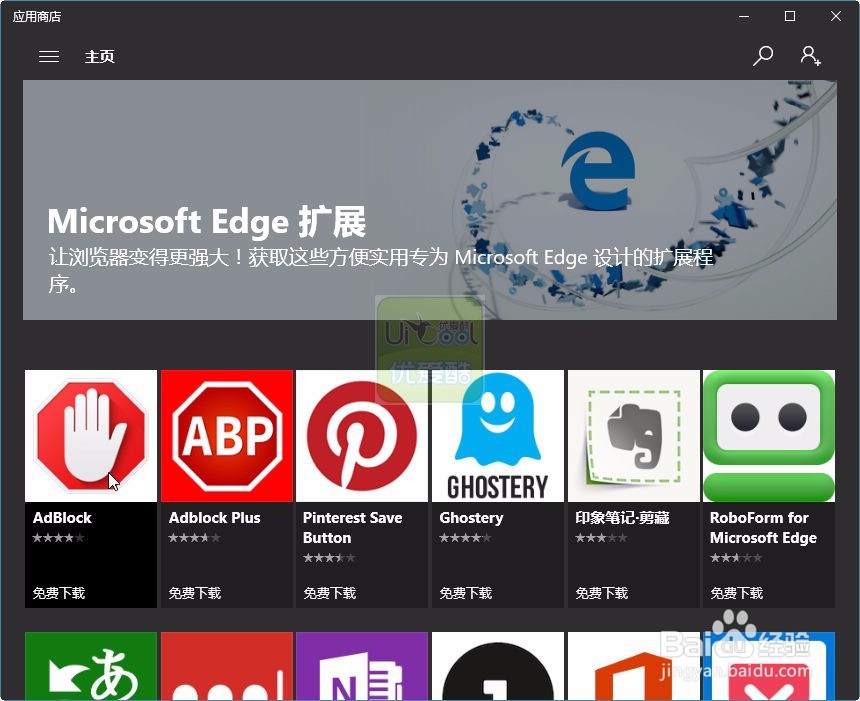Viewport: 860px width, 701px height.
Task: Click the RoboForm star rating
Action: 736,558
